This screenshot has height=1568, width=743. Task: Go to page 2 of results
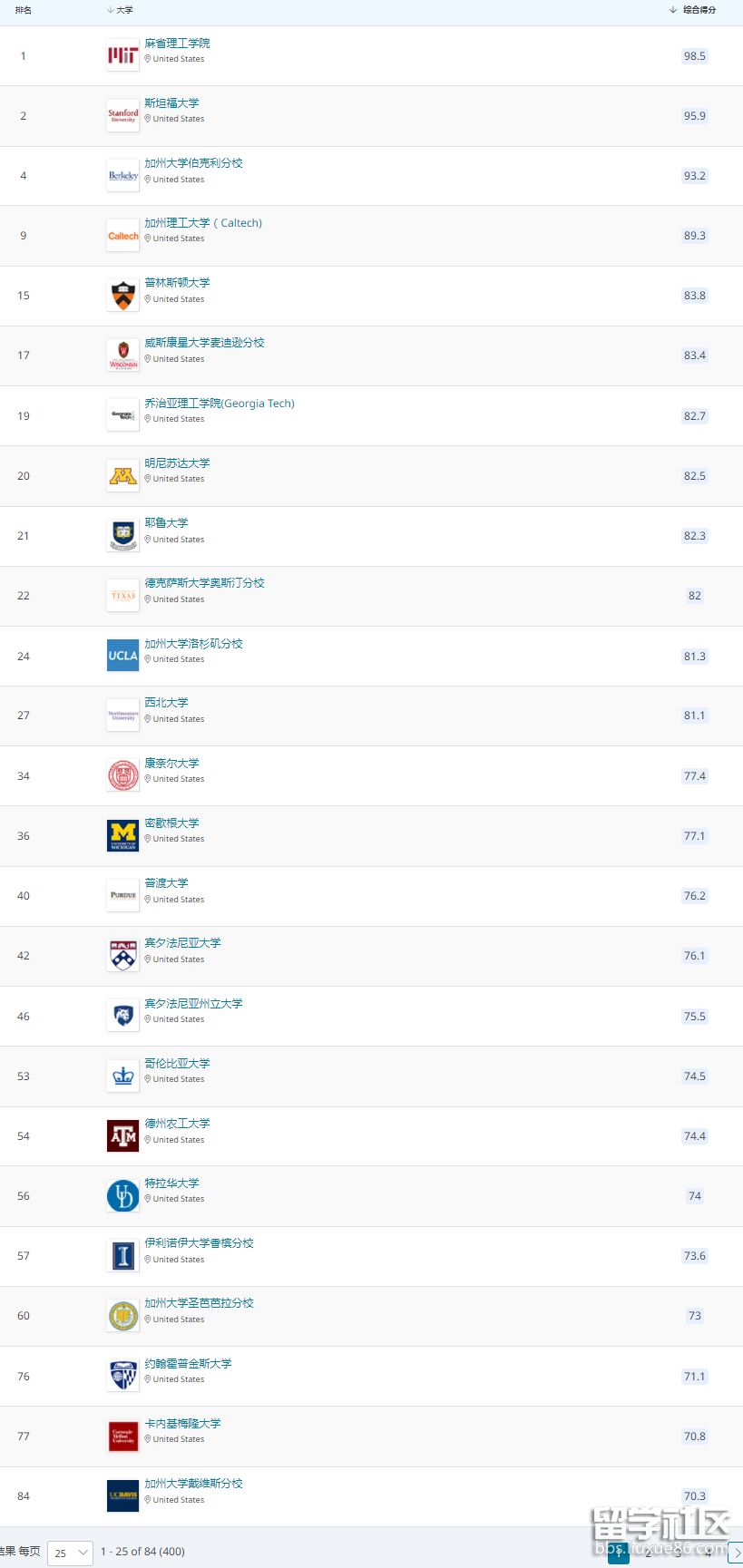tap(648, 1553)
